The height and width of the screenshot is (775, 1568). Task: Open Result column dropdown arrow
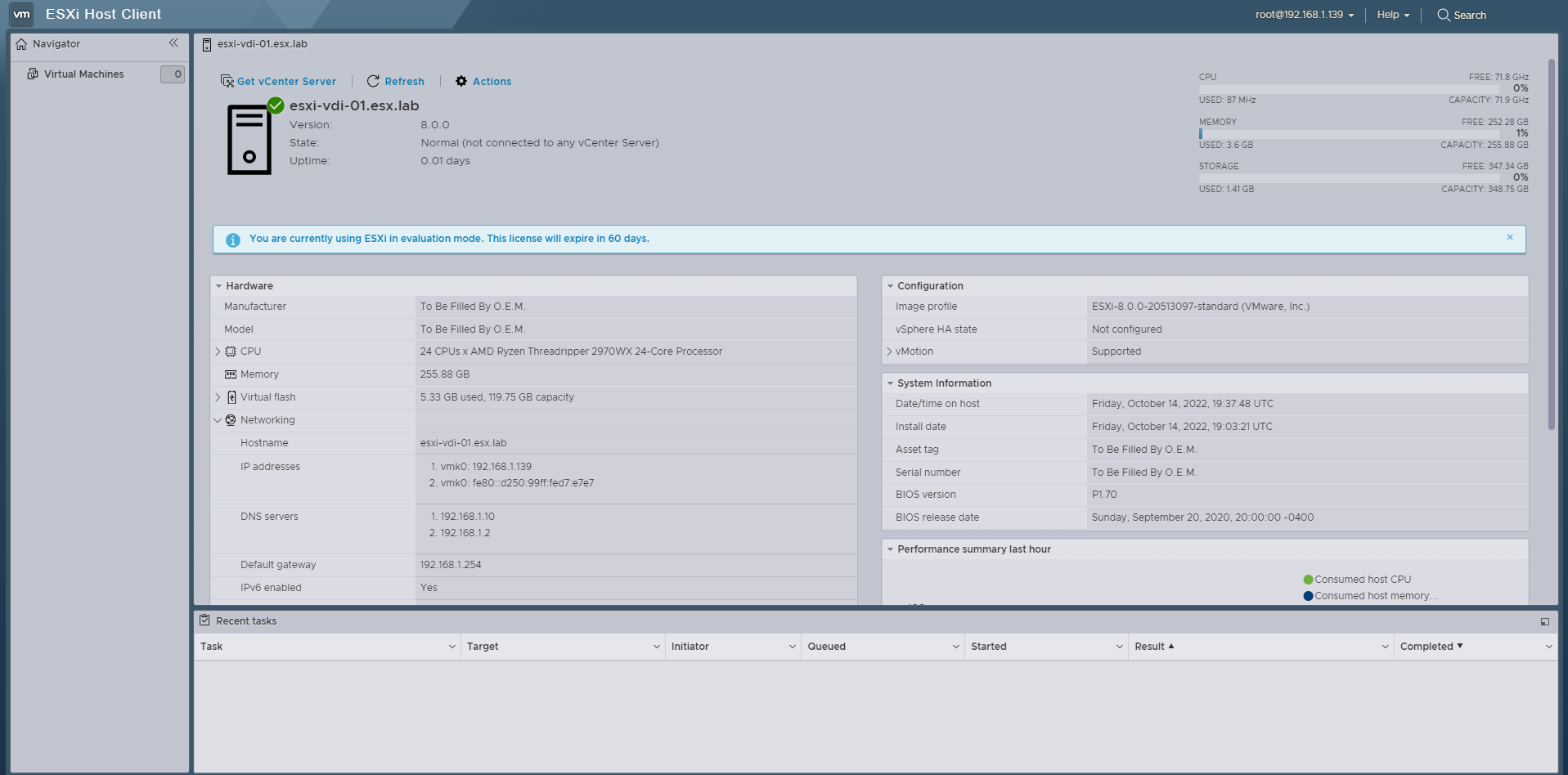click(x=1385, y=647)
